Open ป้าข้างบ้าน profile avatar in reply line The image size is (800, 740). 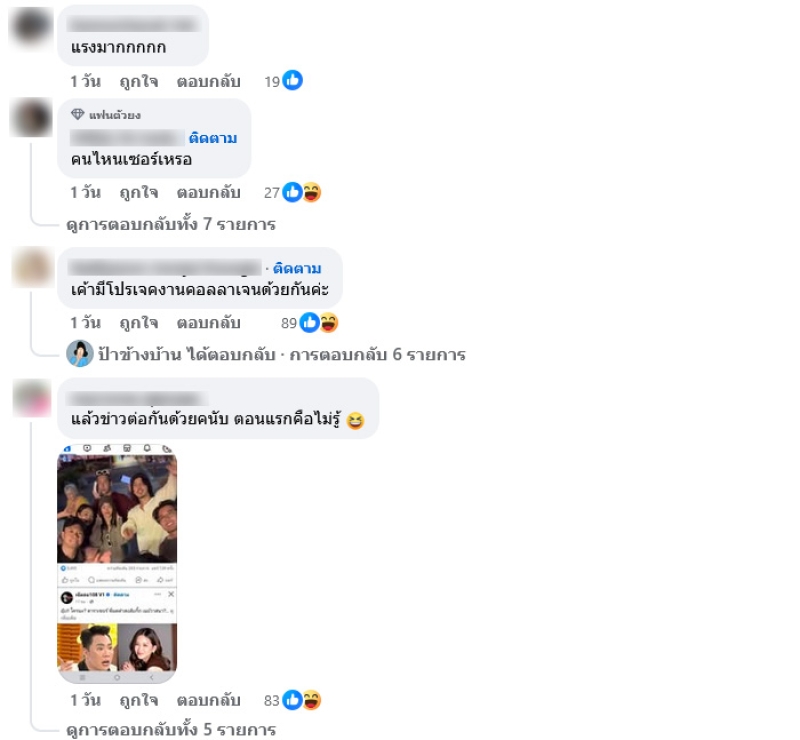80,354
